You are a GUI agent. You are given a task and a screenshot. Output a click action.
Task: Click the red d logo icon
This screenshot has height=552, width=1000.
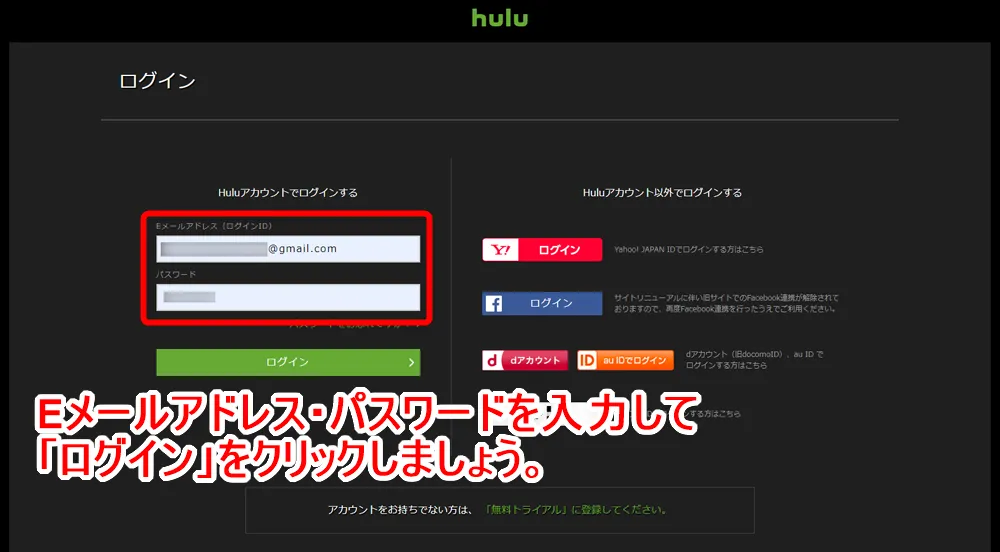point(492,360)
